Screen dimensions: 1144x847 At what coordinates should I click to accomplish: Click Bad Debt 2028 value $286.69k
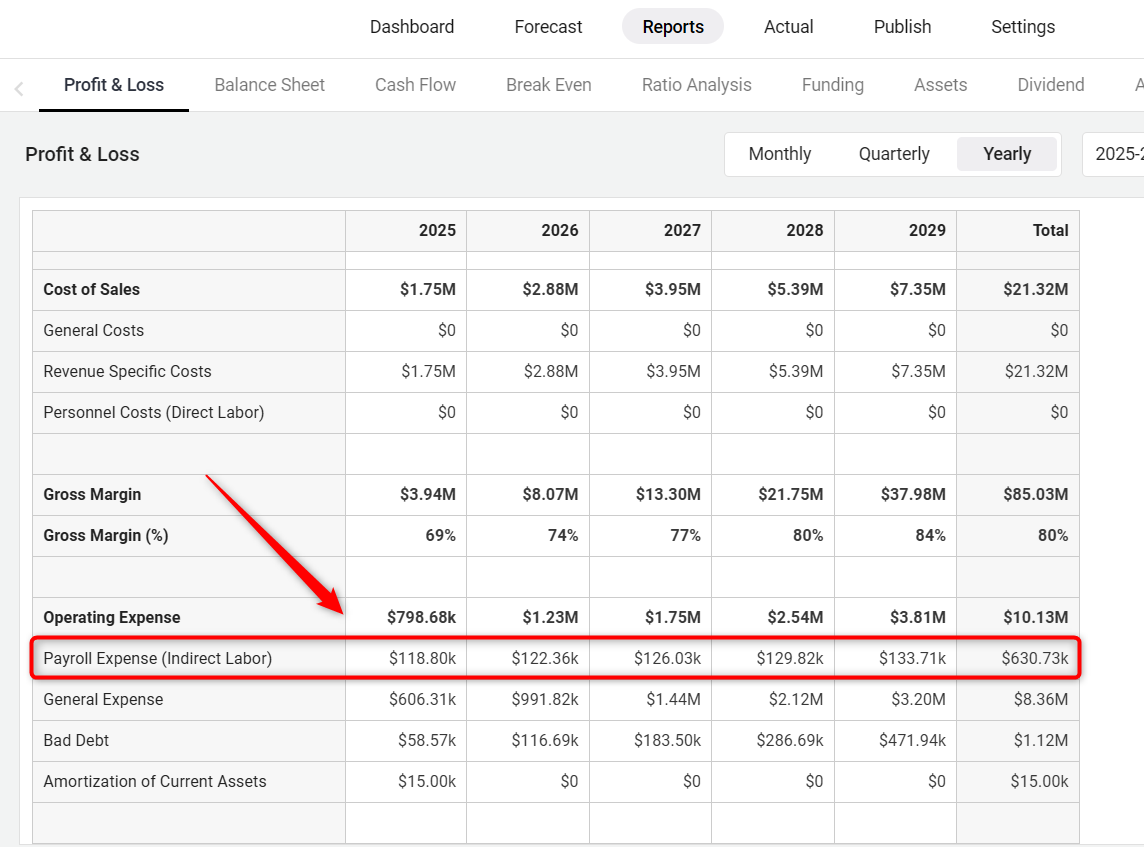(x=789, y=740)
